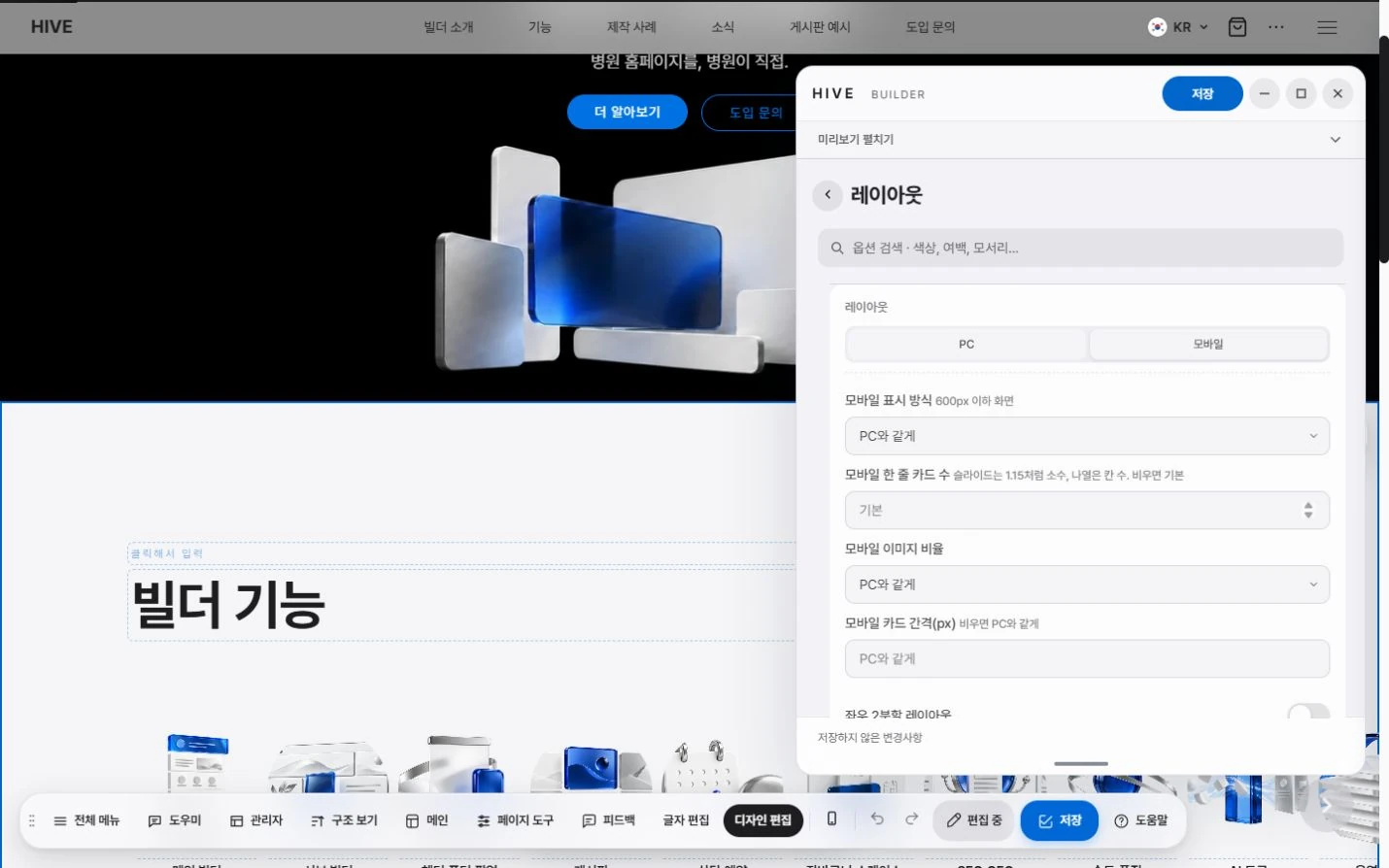Toggle the 좌우 2분할 레이아웃 switch

[1308, 713]
